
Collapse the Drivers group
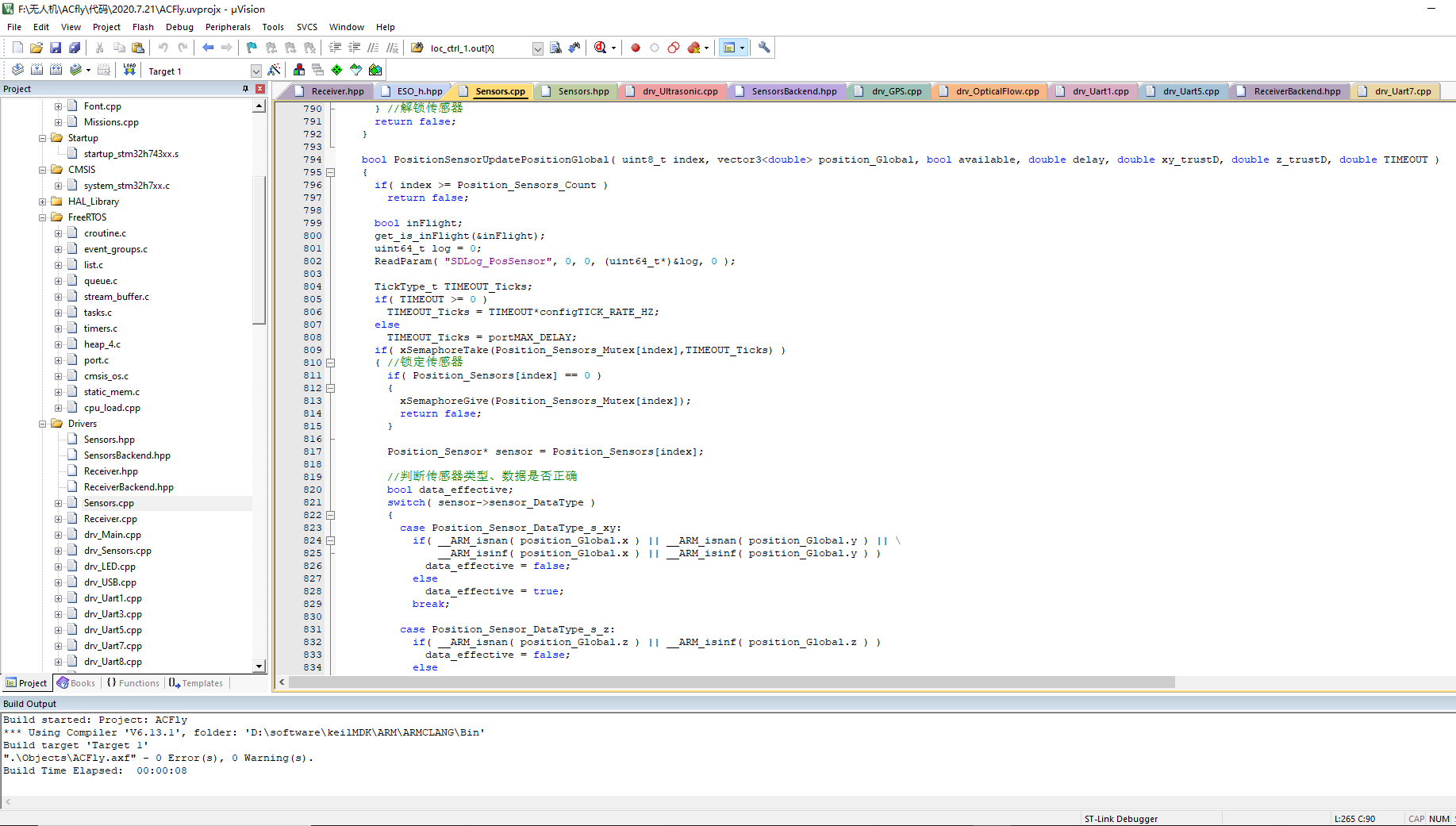42,424
